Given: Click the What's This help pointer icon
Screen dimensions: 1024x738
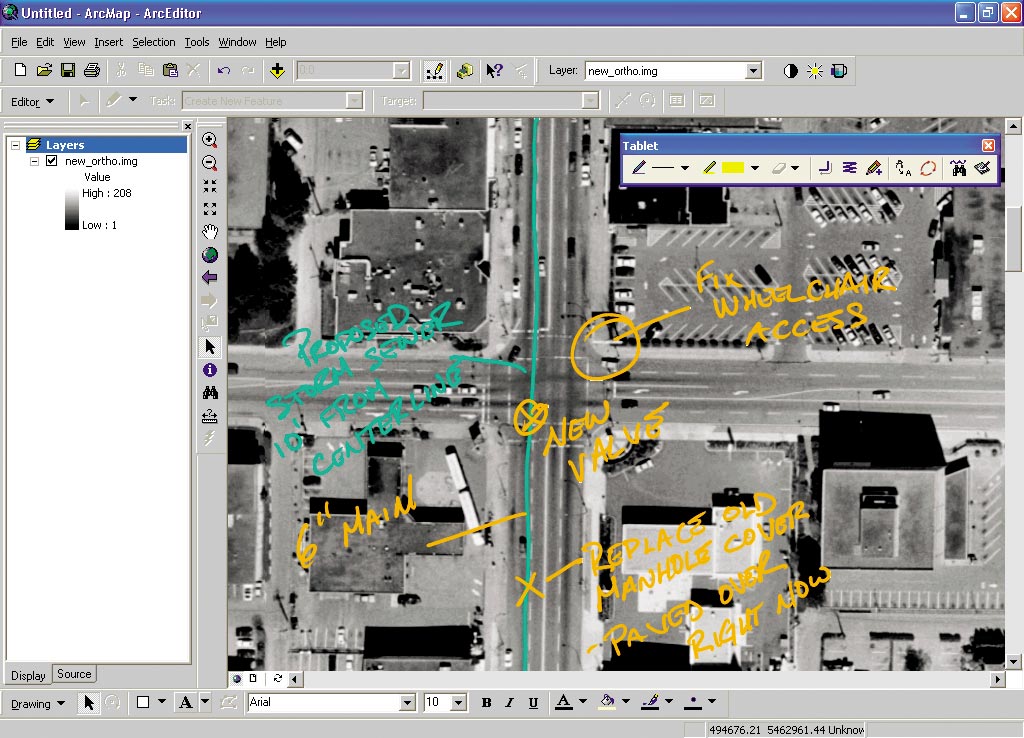Looking at the screenshot, I should click(x=494, y=71).
